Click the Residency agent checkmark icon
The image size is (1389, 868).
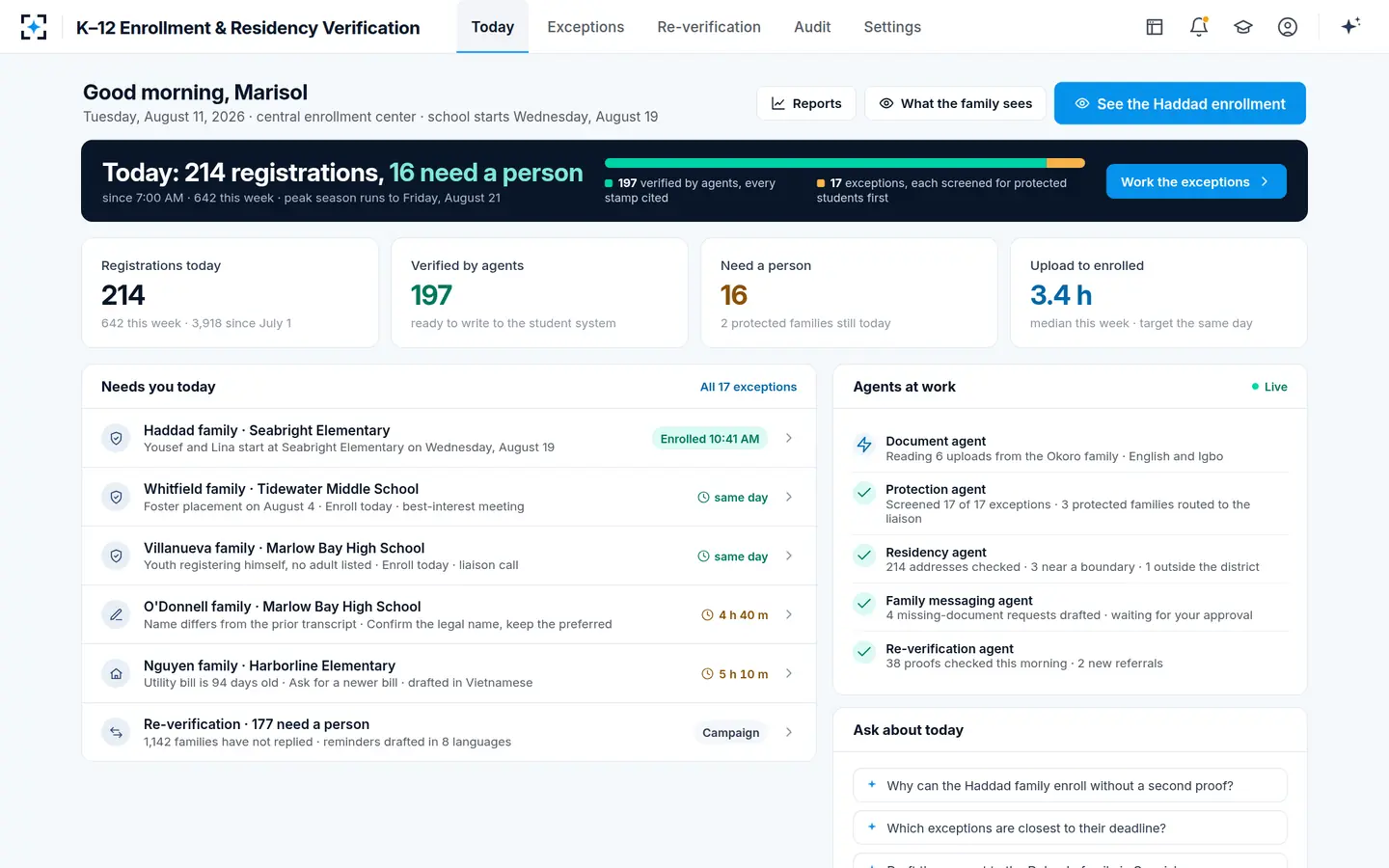tap(864, 556)
